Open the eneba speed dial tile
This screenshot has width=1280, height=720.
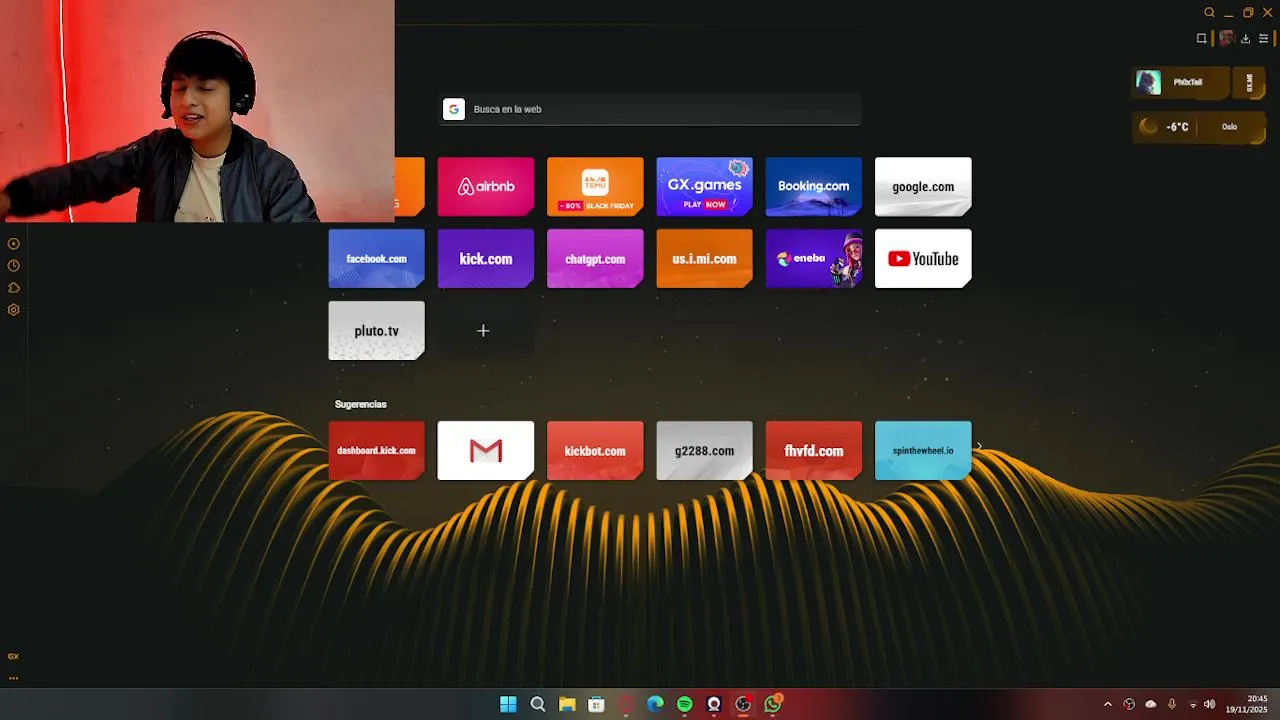[813, 258]
